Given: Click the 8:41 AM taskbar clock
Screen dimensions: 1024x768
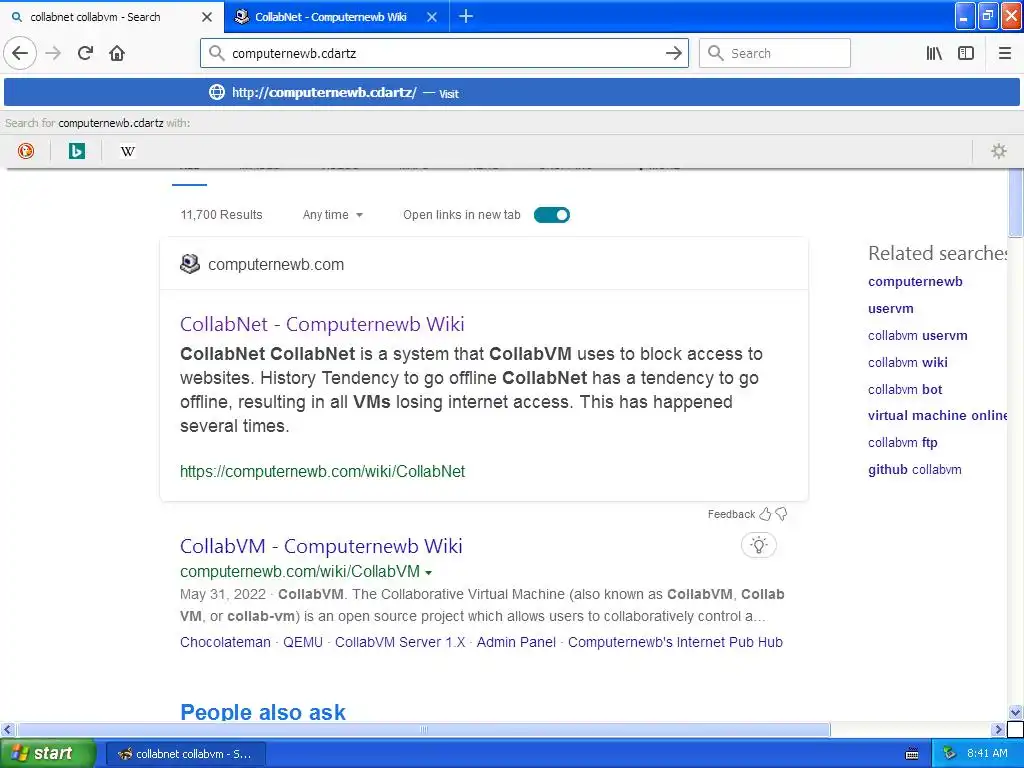Looking at the screenshot, I should [987, 753].
